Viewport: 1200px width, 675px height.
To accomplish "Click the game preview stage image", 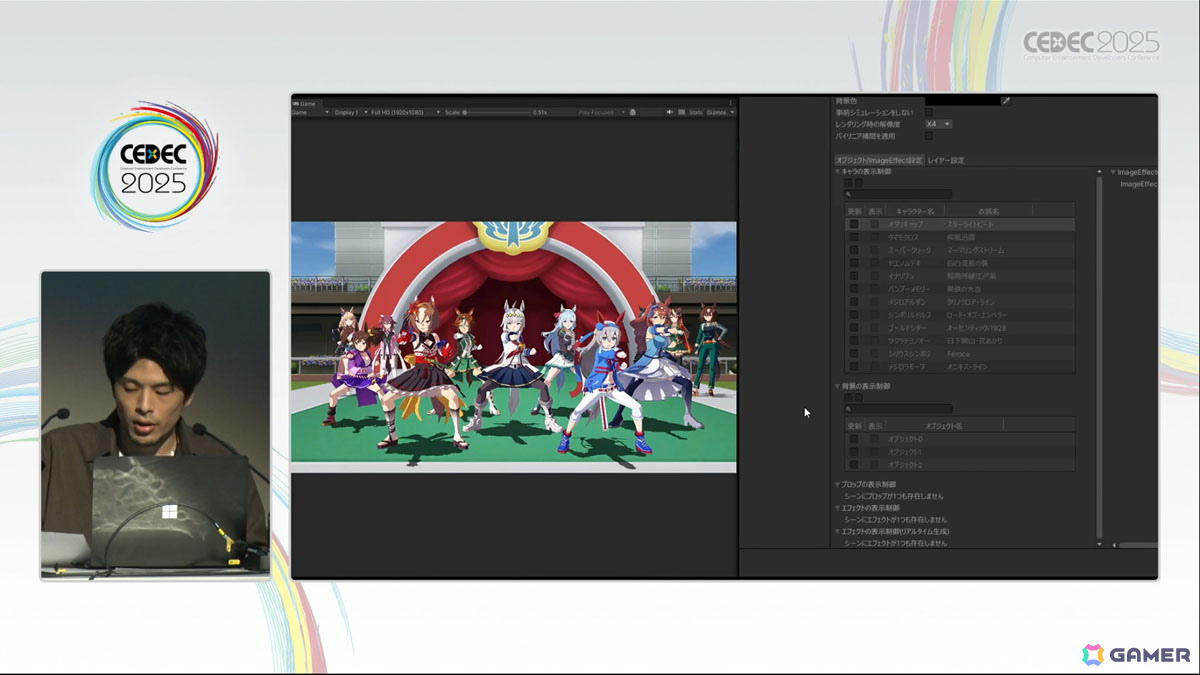I will tap(514, 347).
